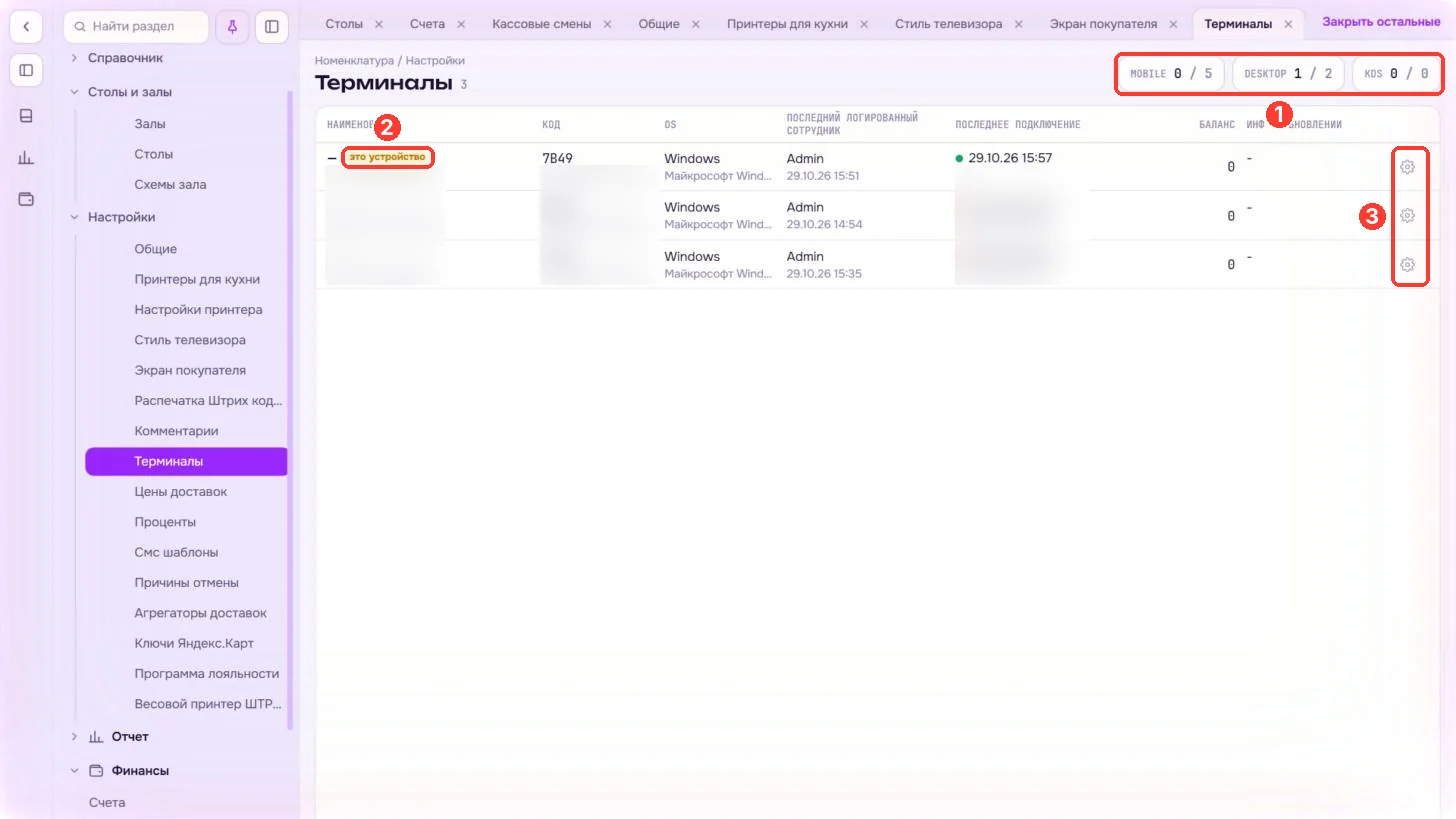Screen dimensions: 1456x819
Task: Switch to the Экран покупателя tab
Action: point(1103,24)
